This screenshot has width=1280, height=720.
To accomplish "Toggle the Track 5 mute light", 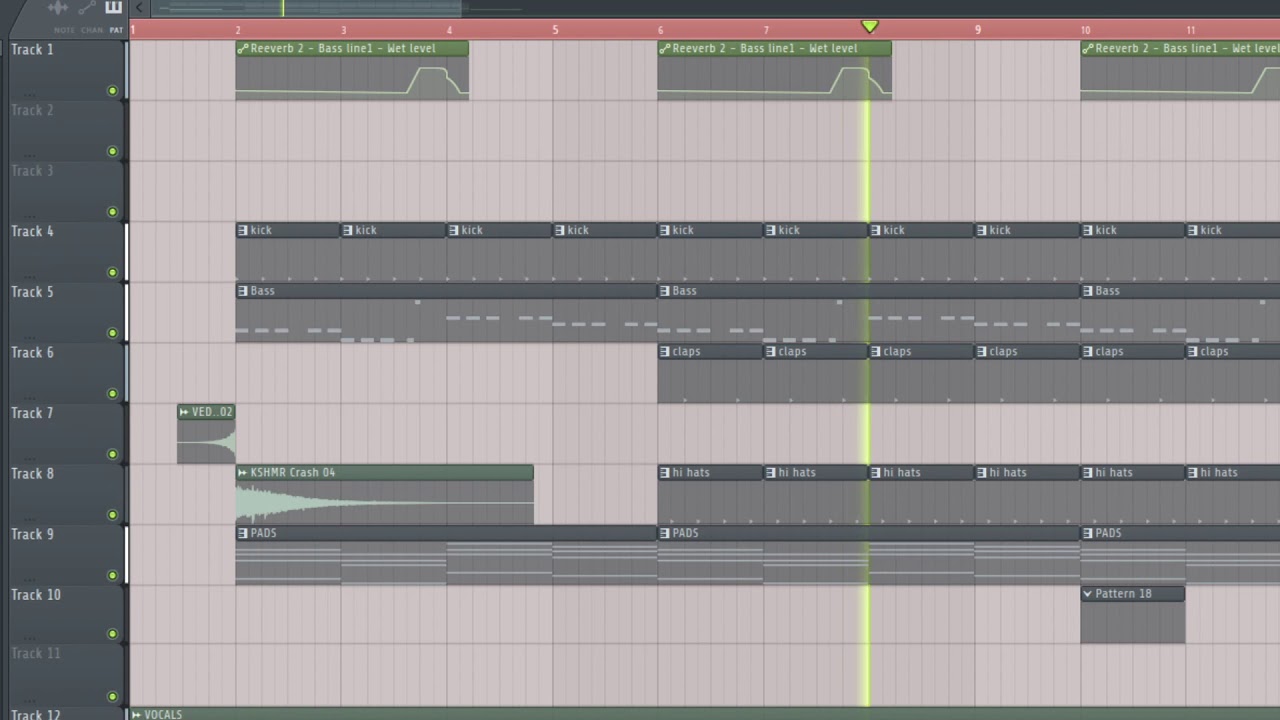I will (x=112, y=333).
